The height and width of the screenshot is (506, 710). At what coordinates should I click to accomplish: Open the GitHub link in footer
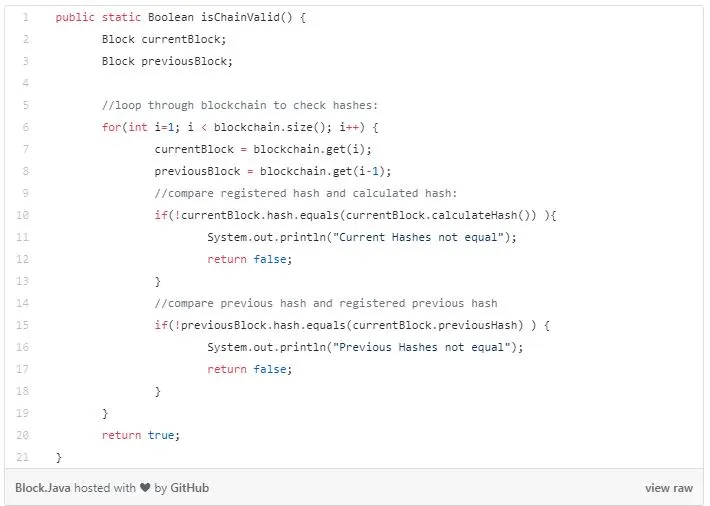(x=189, y=488)
